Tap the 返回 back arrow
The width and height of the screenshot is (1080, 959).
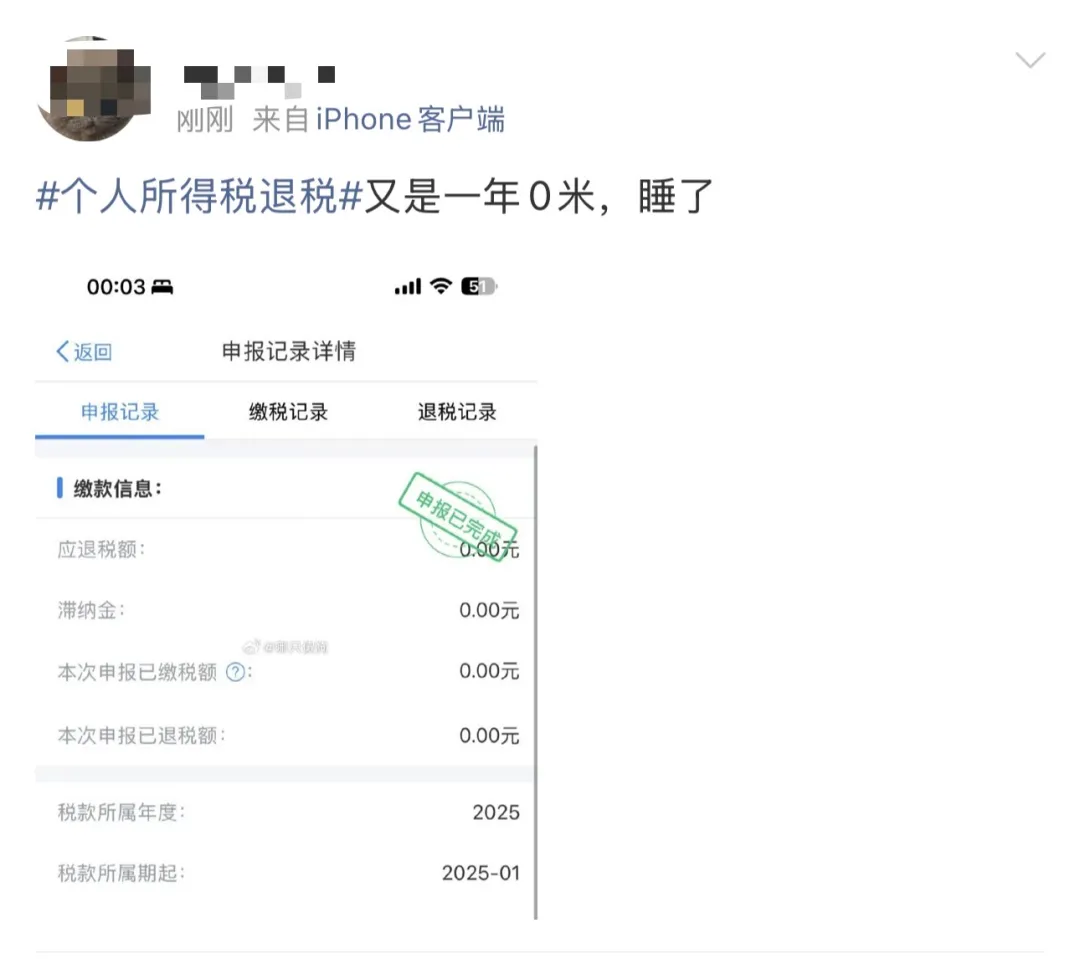click(x=84, y=351)
